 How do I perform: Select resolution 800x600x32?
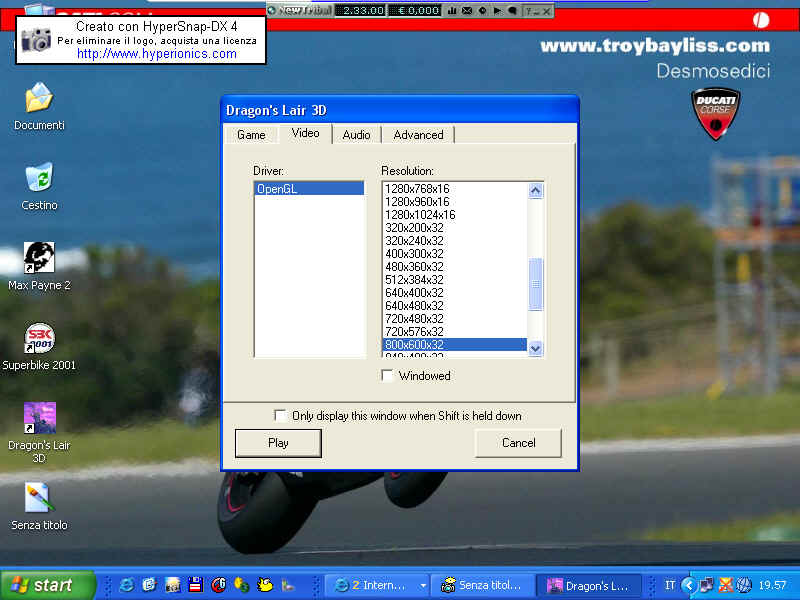455,345
